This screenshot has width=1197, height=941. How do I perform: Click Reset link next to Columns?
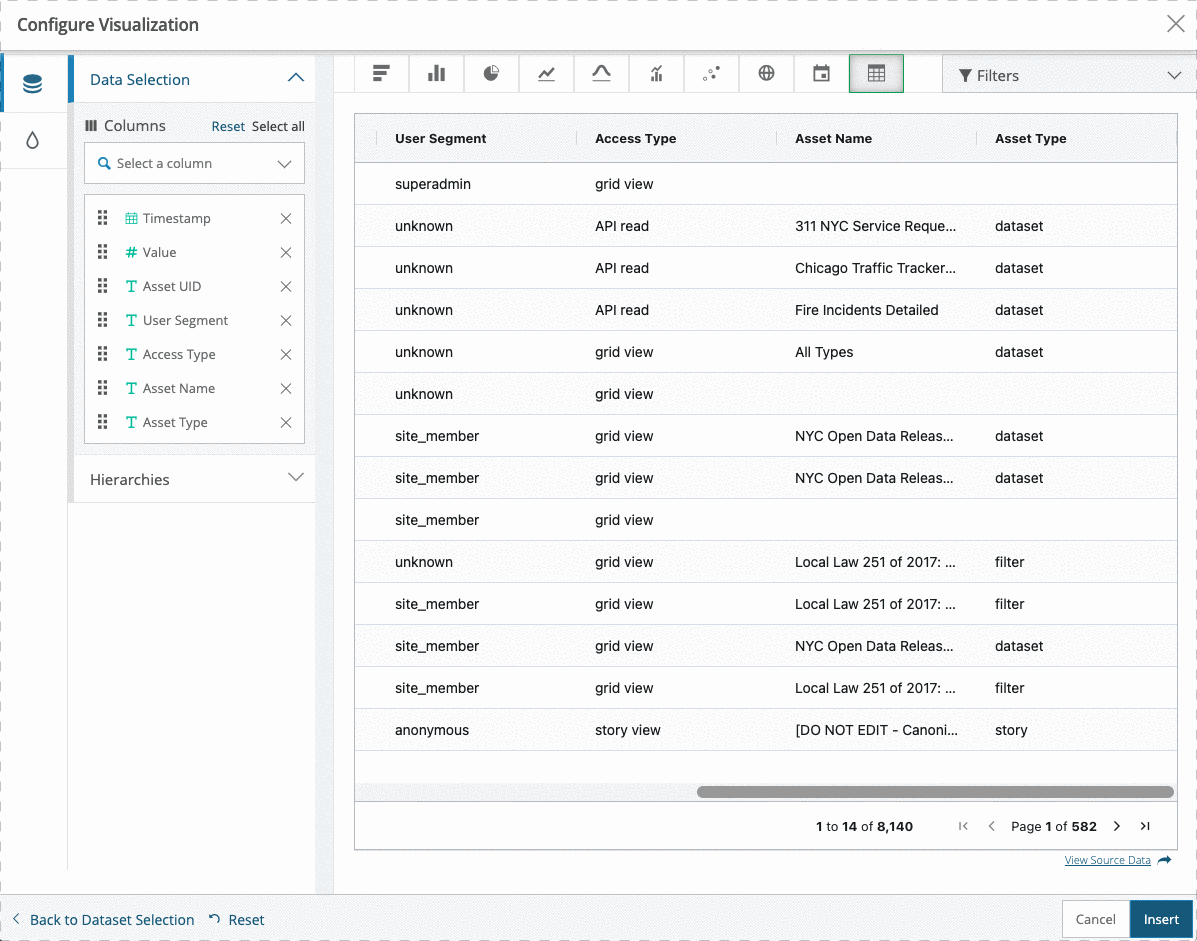[x=227, y=127]
